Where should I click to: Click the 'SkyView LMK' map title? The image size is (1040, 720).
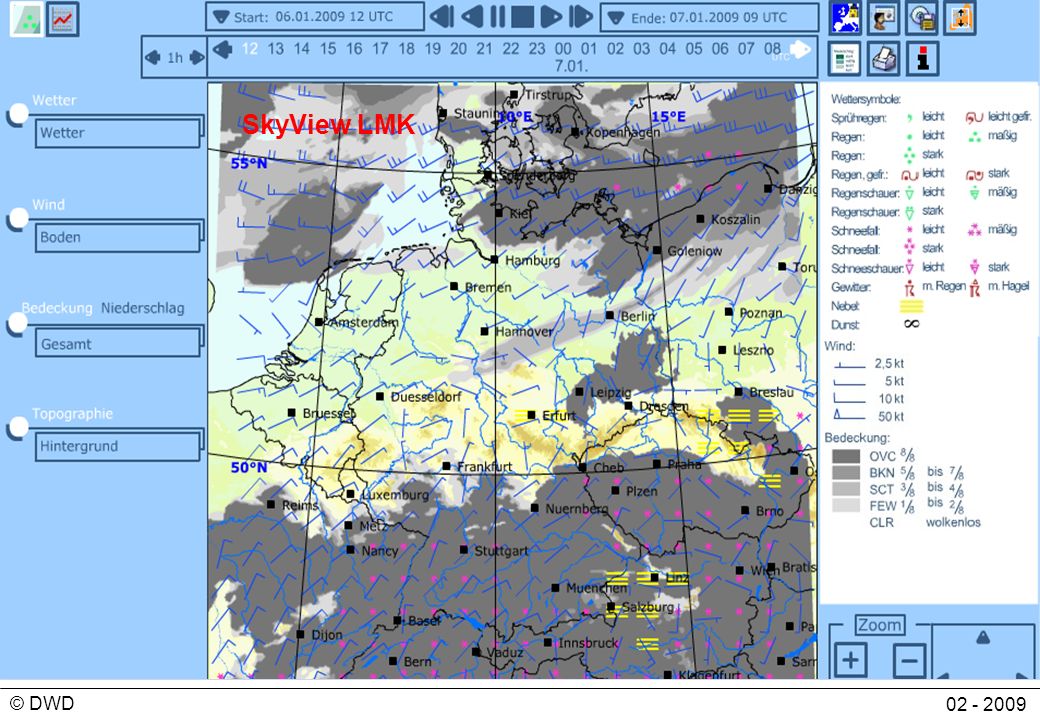click(328, 124)
